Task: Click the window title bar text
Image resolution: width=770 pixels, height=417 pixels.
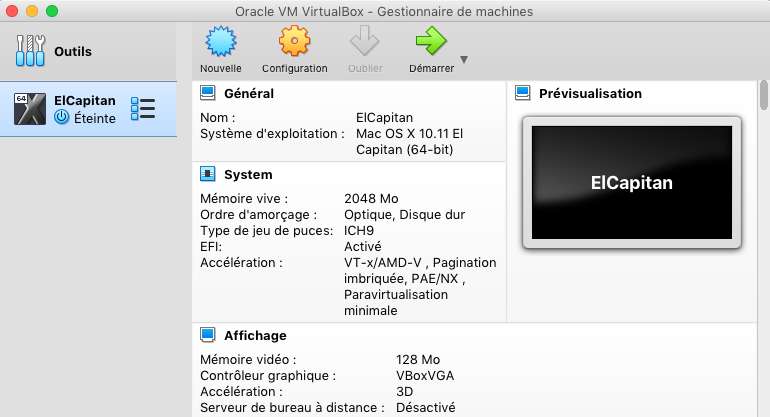Action: click(x=384, y=11)
